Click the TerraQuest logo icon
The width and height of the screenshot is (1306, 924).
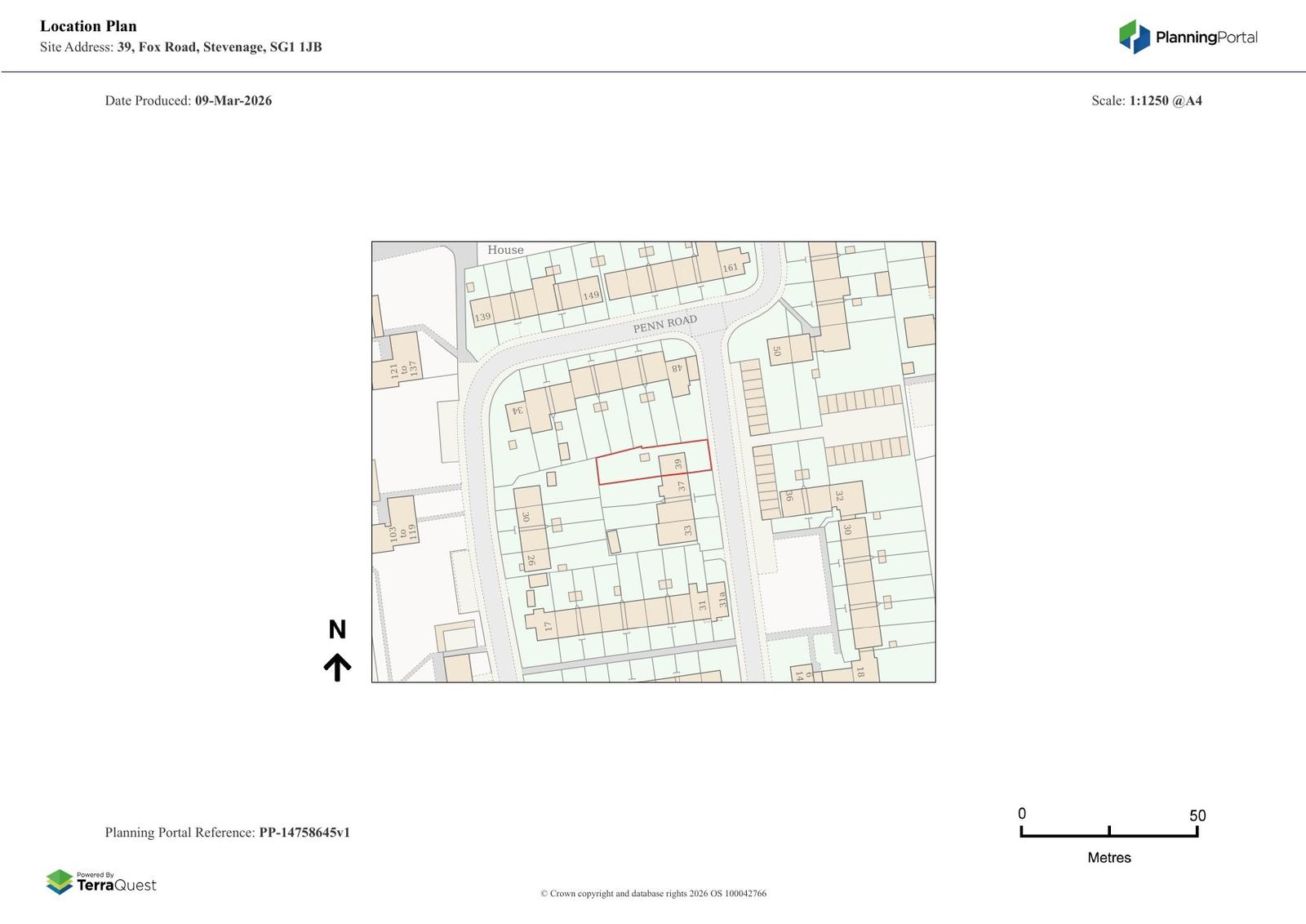coord(60,882)
